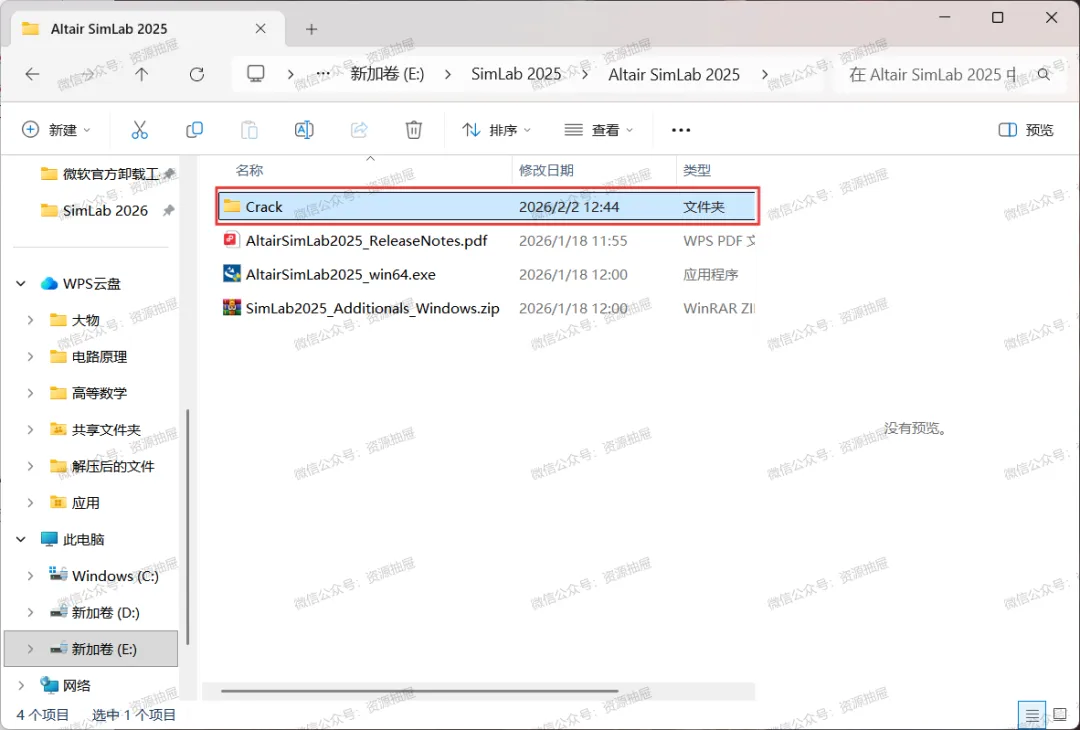Expand the 共享文件夹 folder node
Image resolution: width=1080 pixels, height=730 pixels.
pos(30,430)
